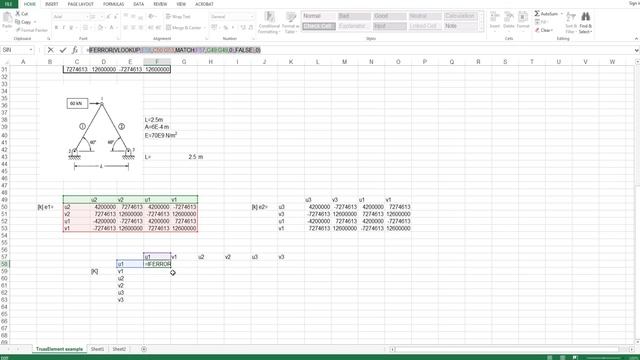The width and height of the screenshot is (640, 360).
Task: Switch to the INSERT tab
Action: (x=51, y=4)
